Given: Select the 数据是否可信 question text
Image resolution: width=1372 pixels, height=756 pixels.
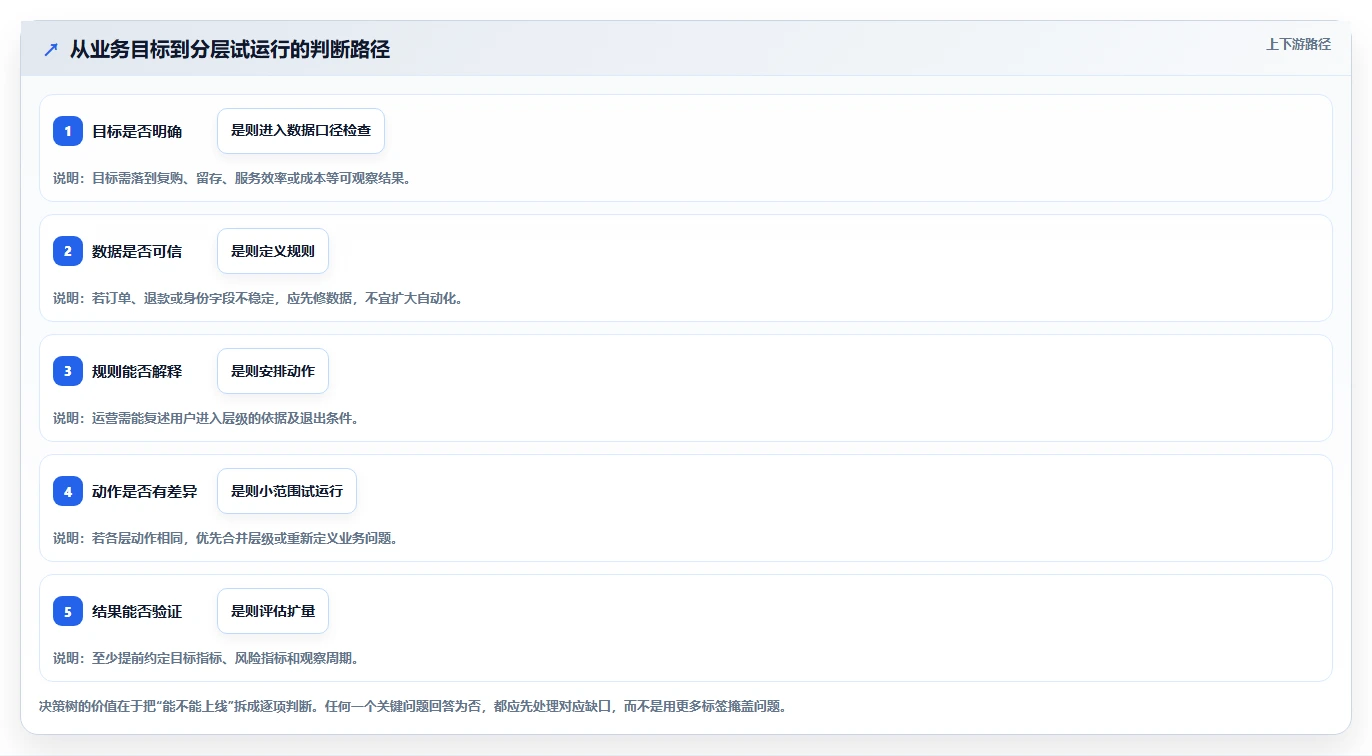Looking at the screenshot, I should 137,251.
